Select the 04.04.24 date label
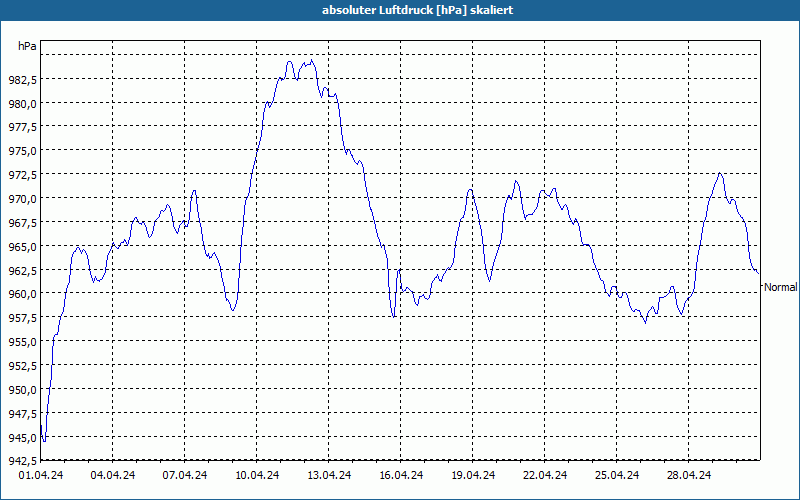 (113, 475)
